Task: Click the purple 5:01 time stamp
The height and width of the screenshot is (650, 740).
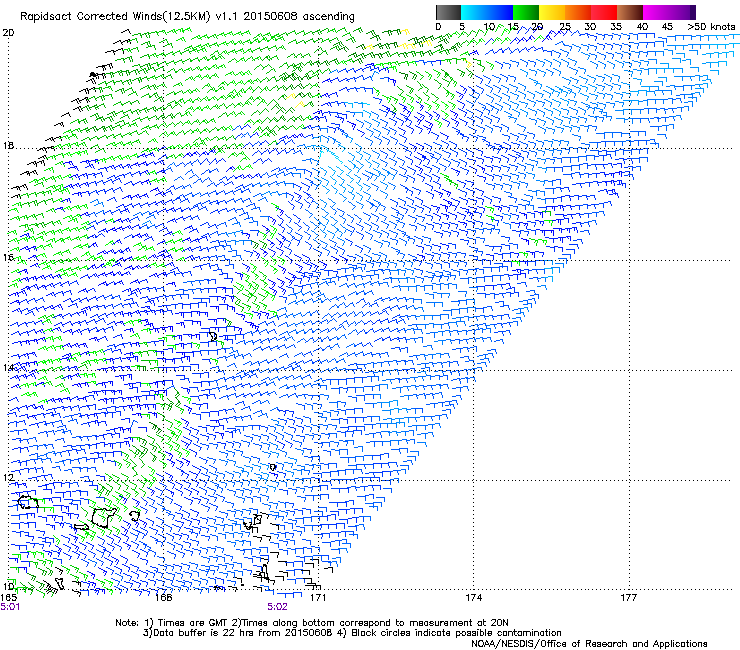Action: point(10,607)
